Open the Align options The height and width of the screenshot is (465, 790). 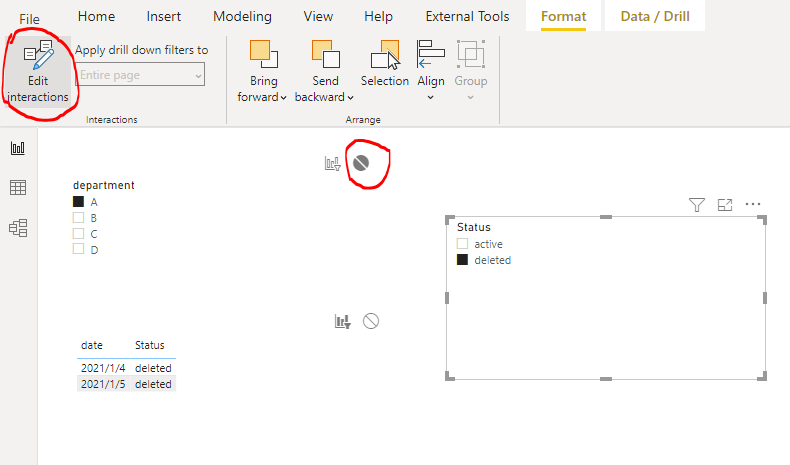(431, 71)
